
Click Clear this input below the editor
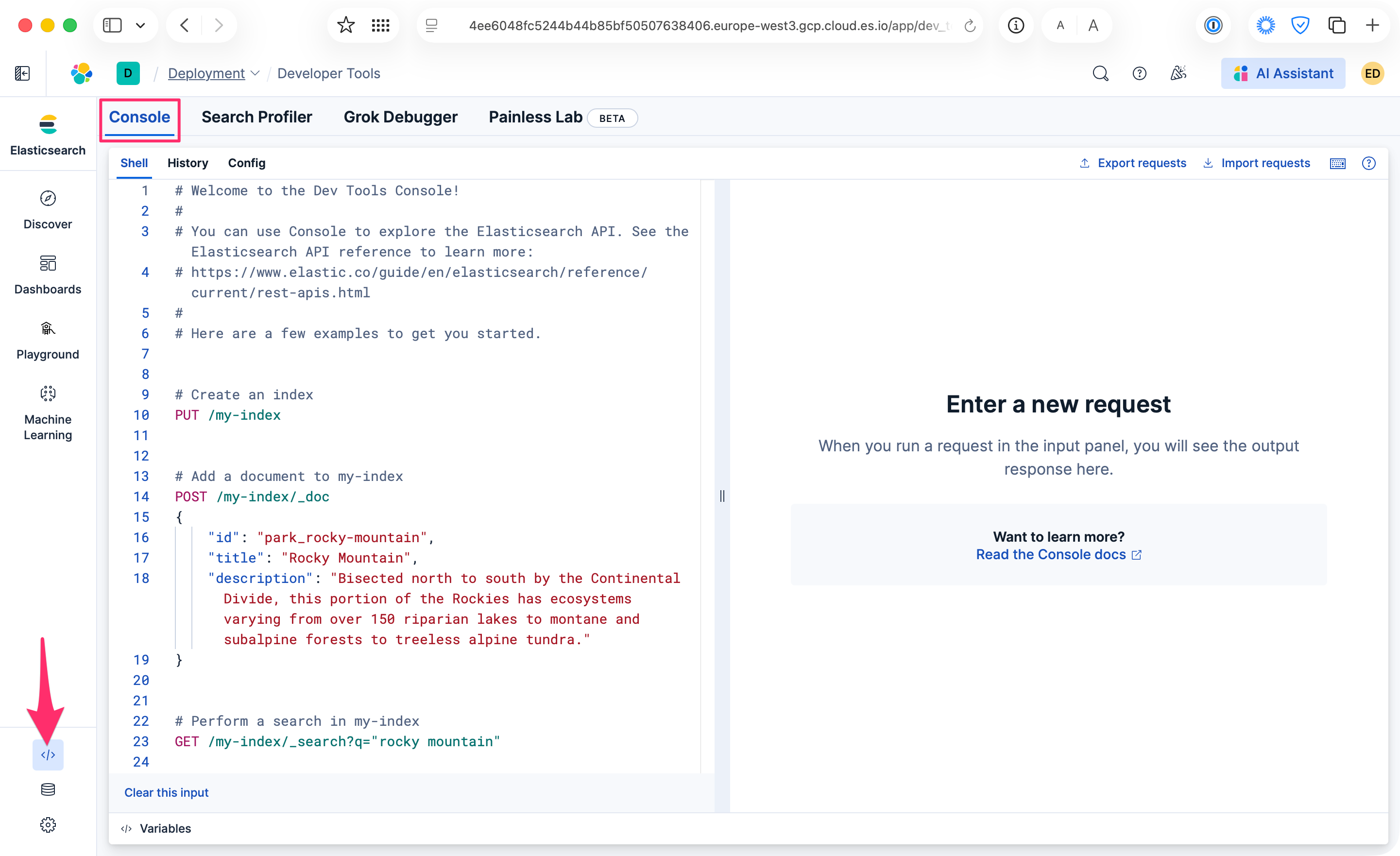[167, 792]
